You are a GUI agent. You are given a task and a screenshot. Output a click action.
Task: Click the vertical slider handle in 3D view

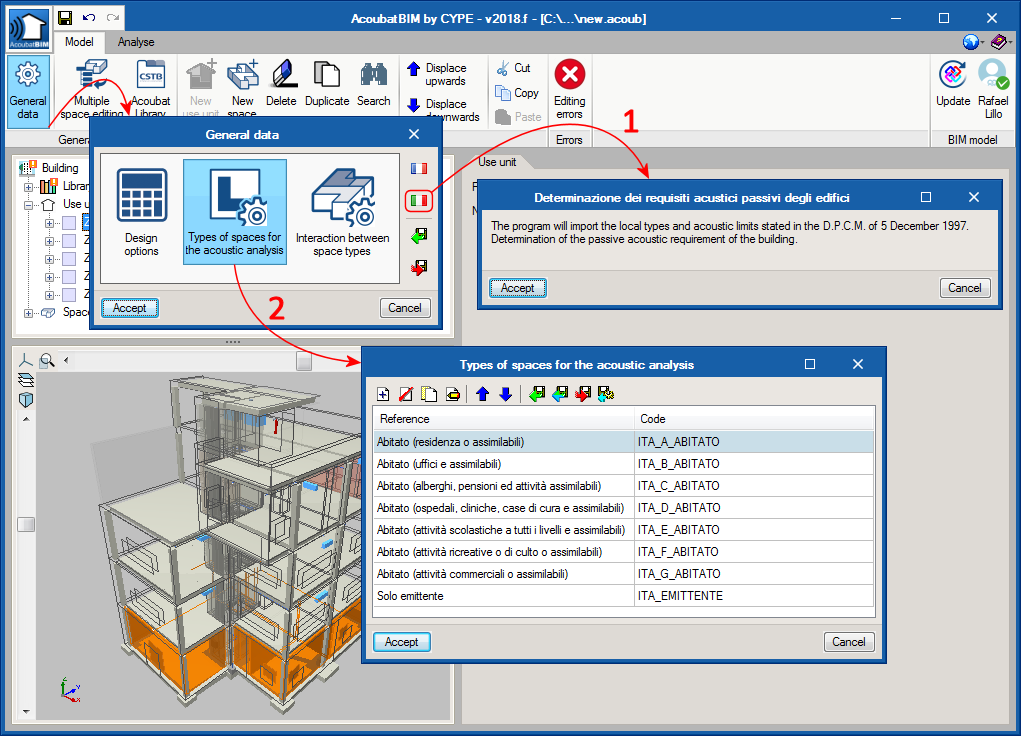[26, 524]
